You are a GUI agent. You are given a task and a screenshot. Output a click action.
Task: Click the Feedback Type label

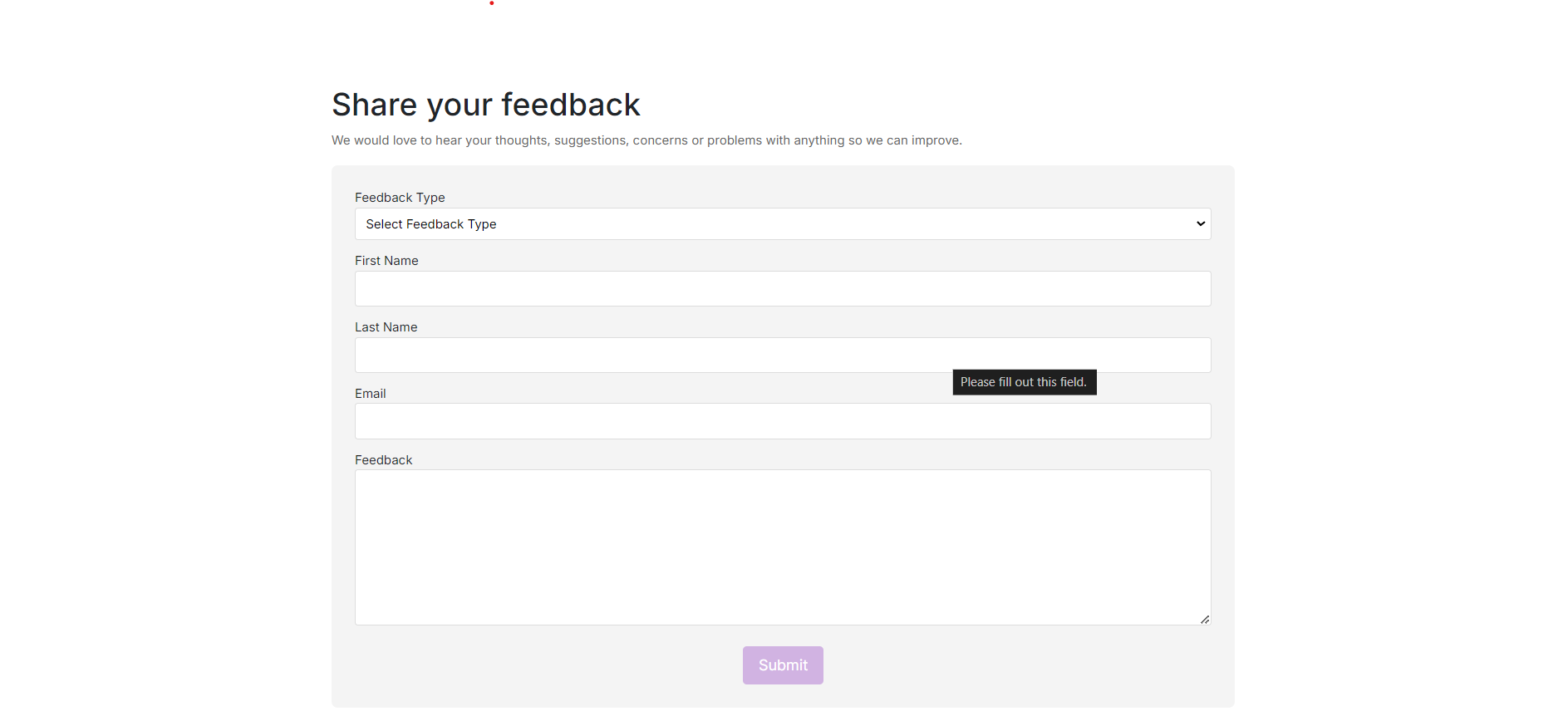[400, 198]
